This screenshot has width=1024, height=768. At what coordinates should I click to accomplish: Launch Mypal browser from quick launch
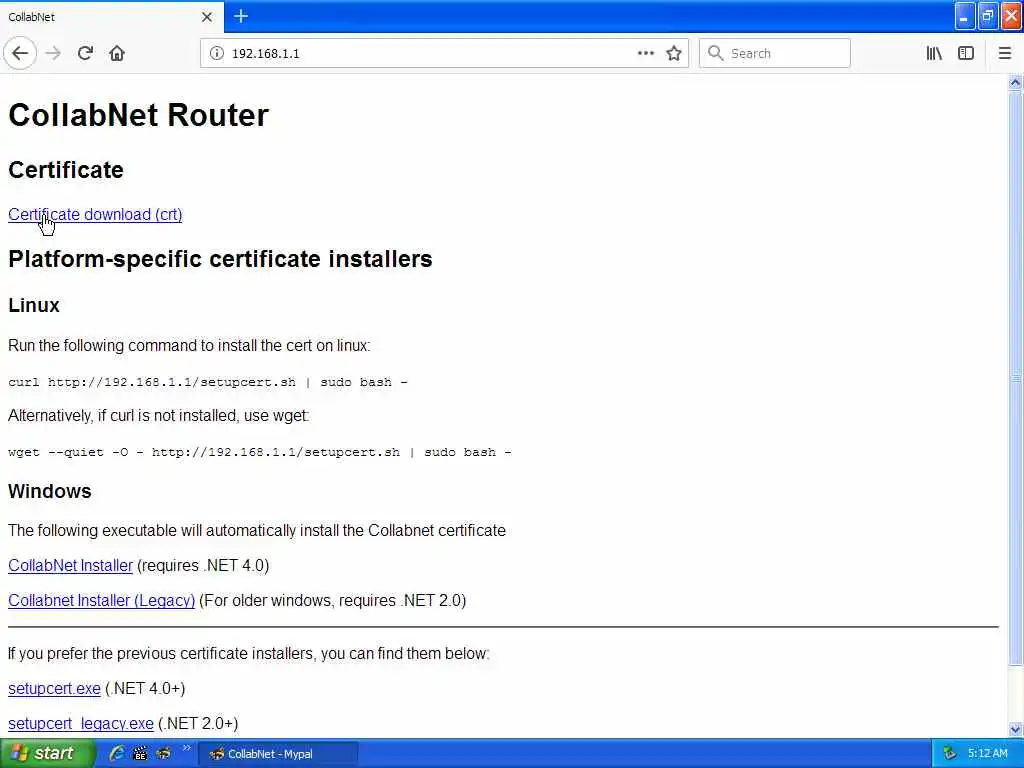(x=163, y=754)
